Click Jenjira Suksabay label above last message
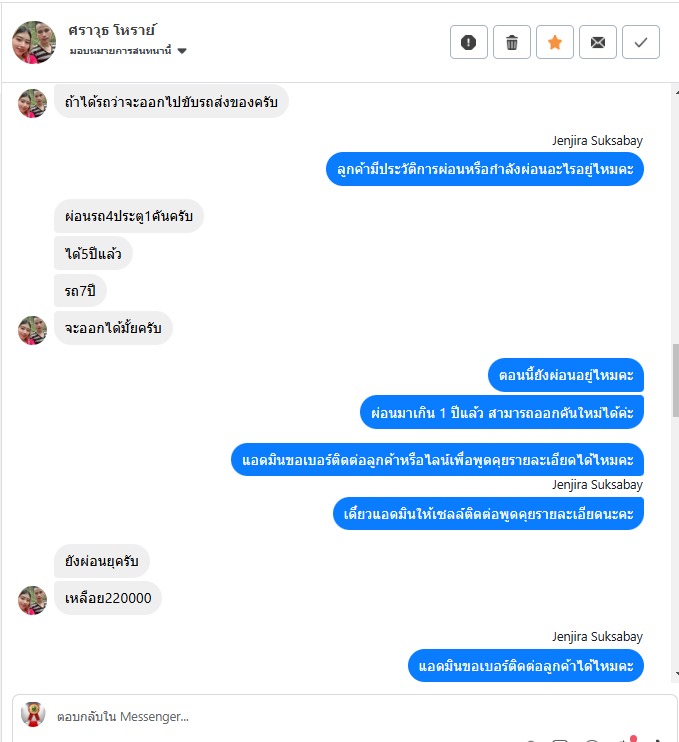Screen dimensions: 679x742 597,636
